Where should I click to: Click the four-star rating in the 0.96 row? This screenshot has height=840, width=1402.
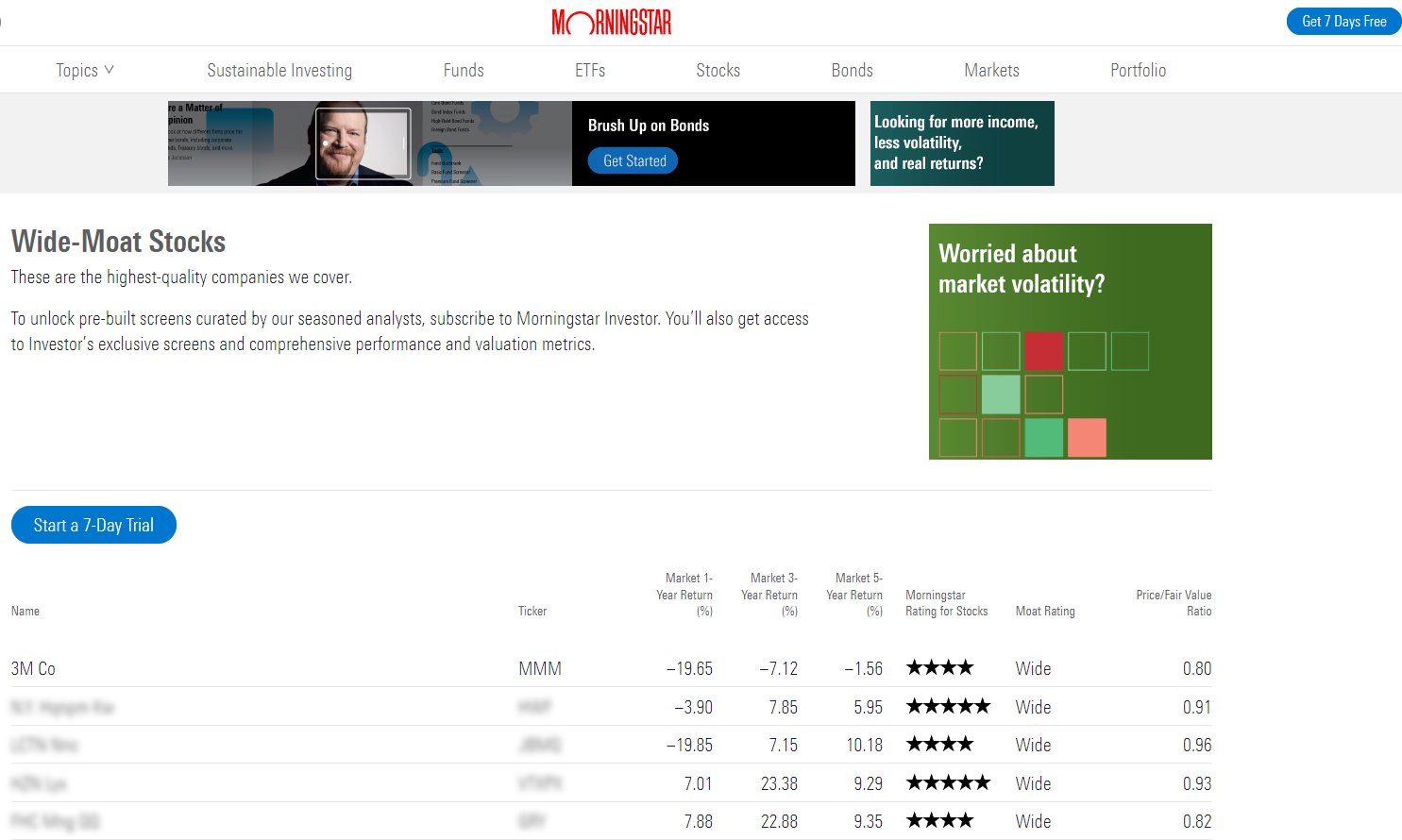(939, 744)
